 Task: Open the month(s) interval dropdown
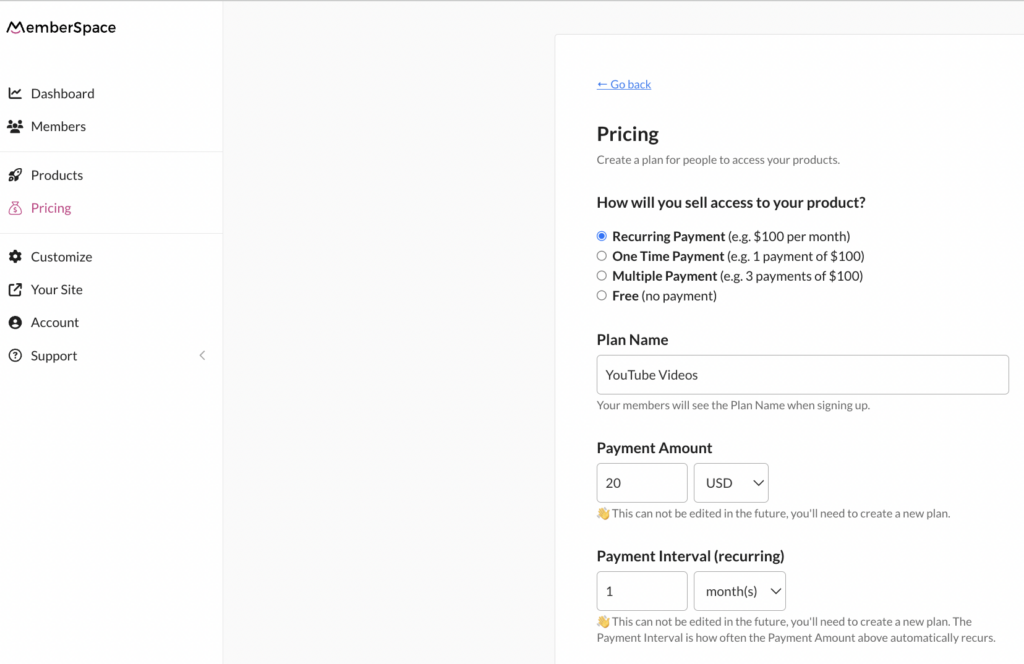point(739,591)
